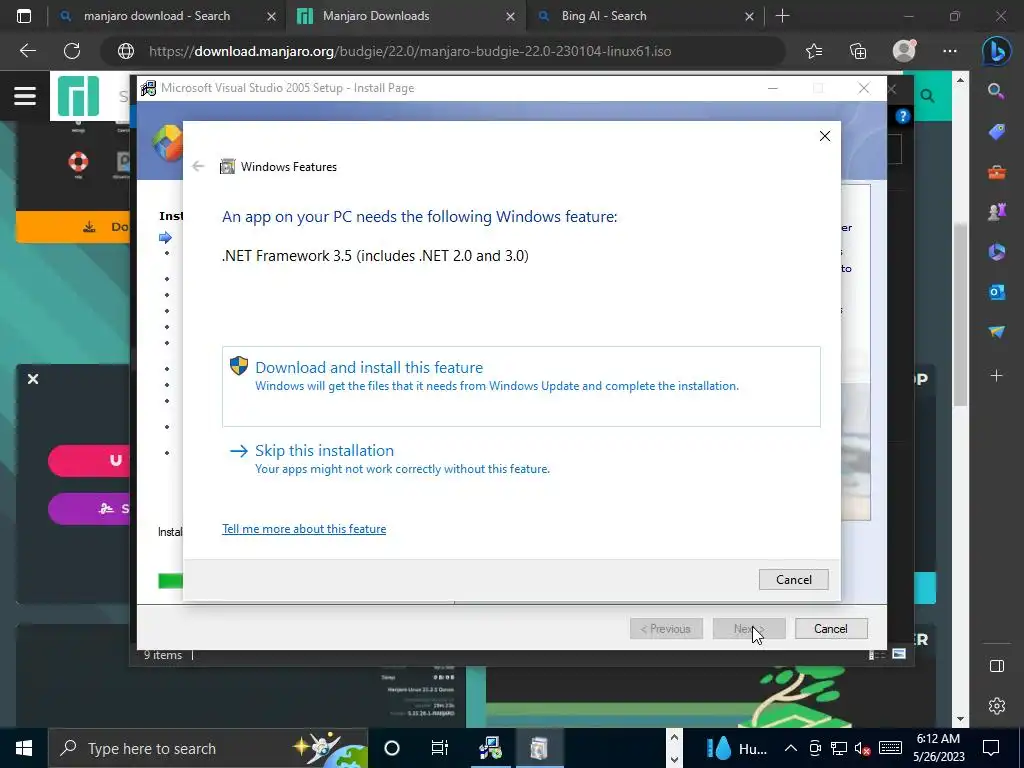Open Bing chat sidebar button
The image size is (1024, 768).
[x=997, y=51]
